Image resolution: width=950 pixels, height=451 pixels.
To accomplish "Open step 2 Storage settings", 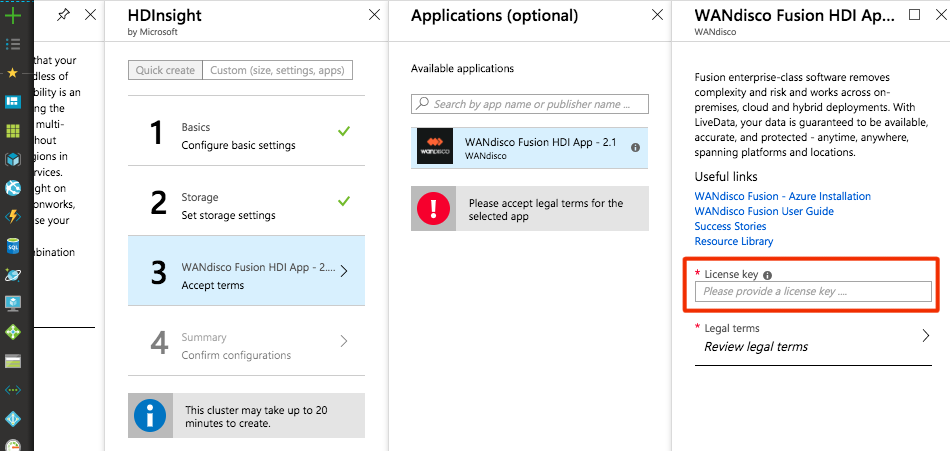I will click(x=247, y=201).
